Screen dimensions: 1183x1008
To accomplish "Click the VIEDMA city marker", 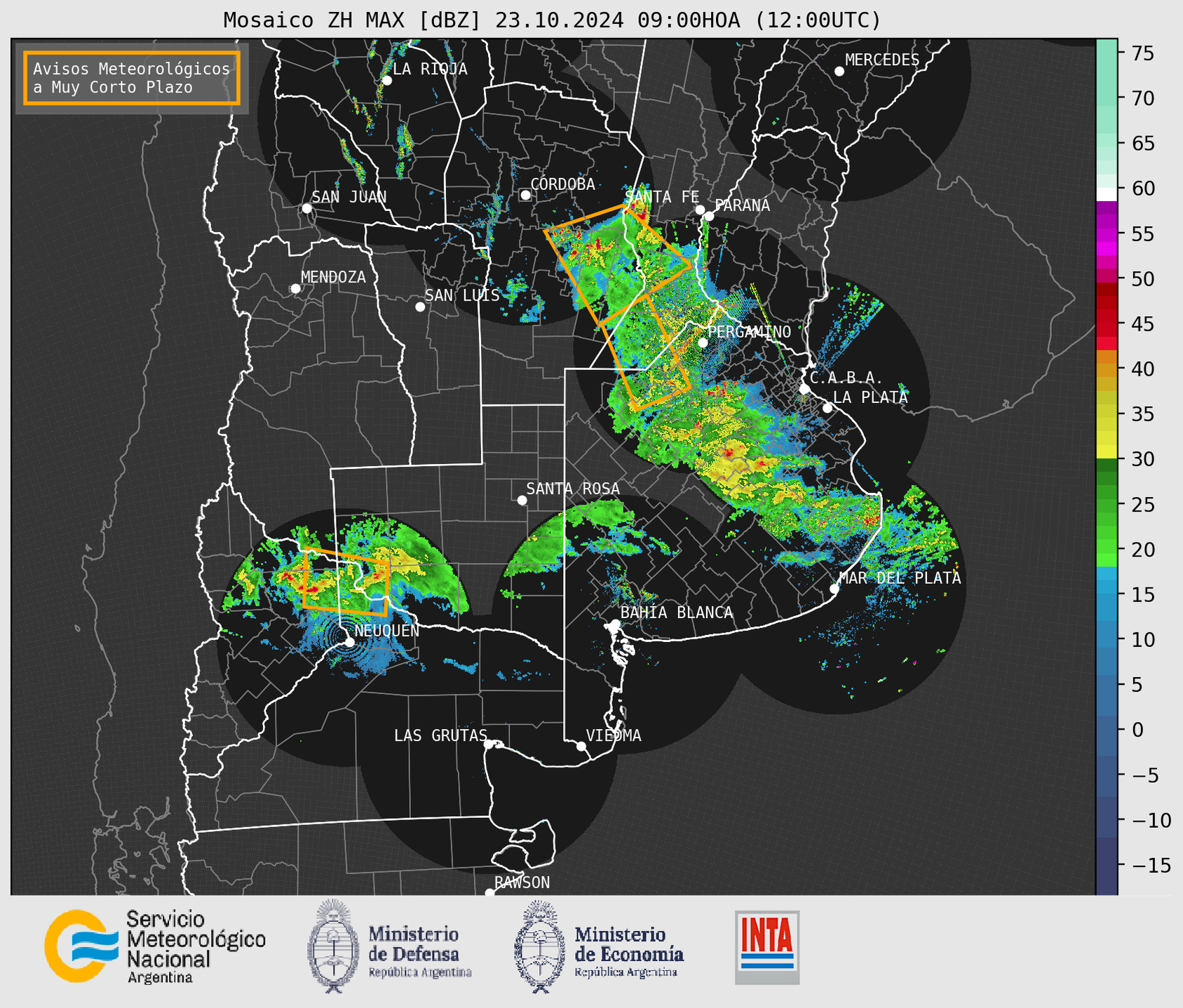I will click(581, 746).
